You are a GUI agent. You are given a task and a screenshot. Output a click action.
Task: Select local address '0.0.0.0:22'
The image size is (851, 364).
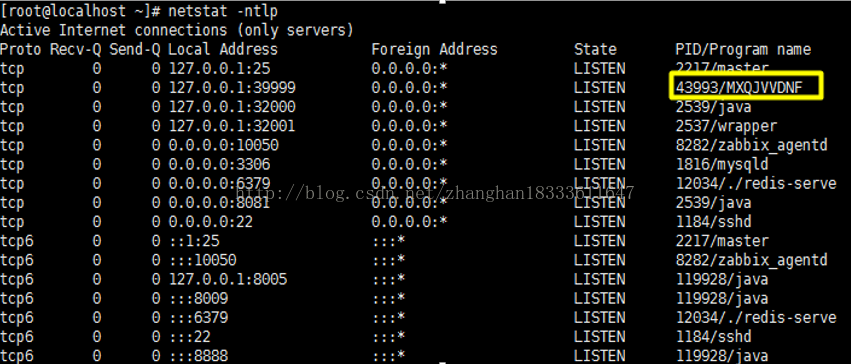pyautogui.click(x=211, y=221)
